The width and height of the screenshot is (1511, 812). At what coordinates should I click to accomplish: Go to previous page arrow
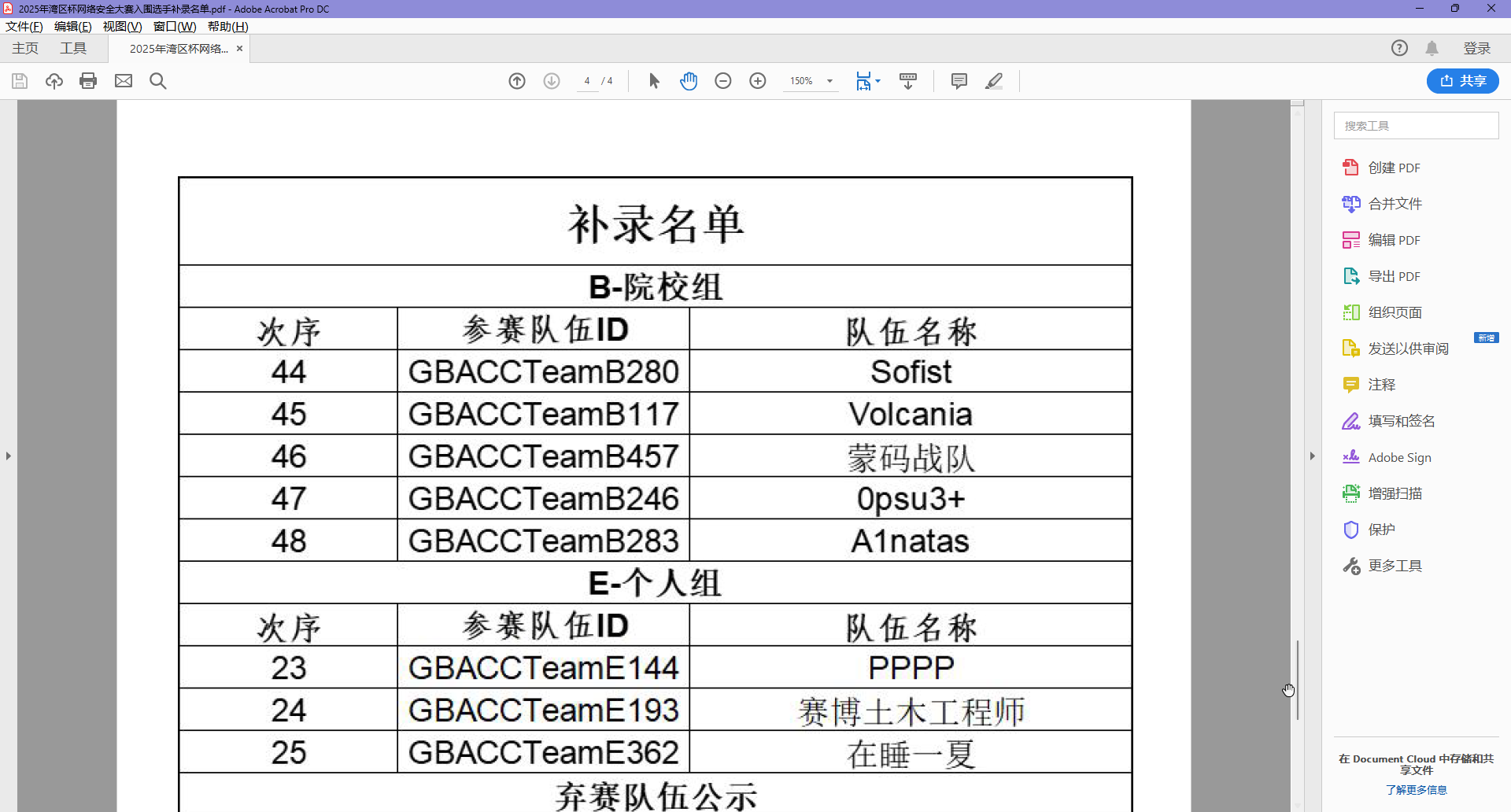click(517, 81)
